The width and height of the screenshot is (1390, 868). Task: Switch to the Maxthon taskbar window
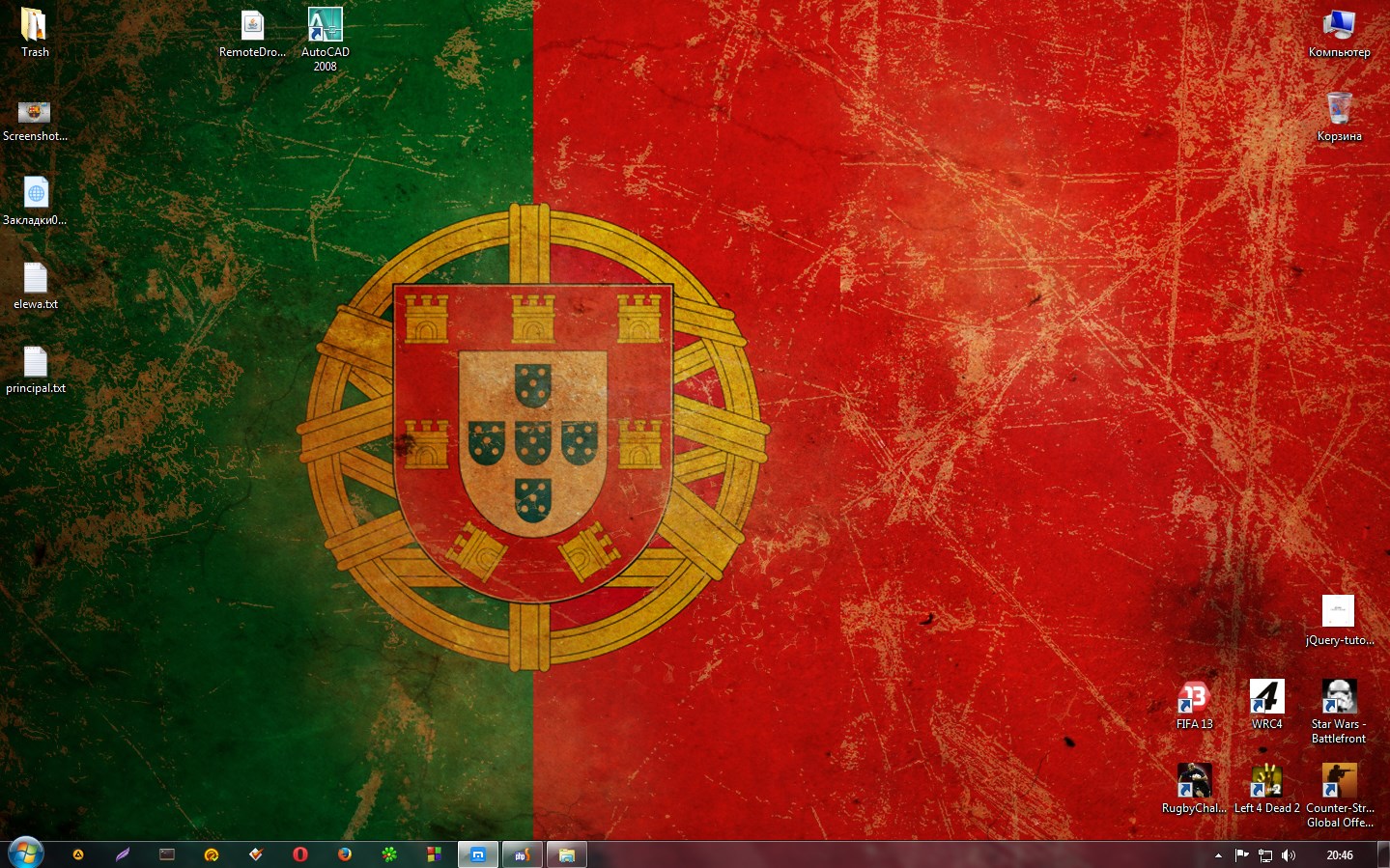478,854
